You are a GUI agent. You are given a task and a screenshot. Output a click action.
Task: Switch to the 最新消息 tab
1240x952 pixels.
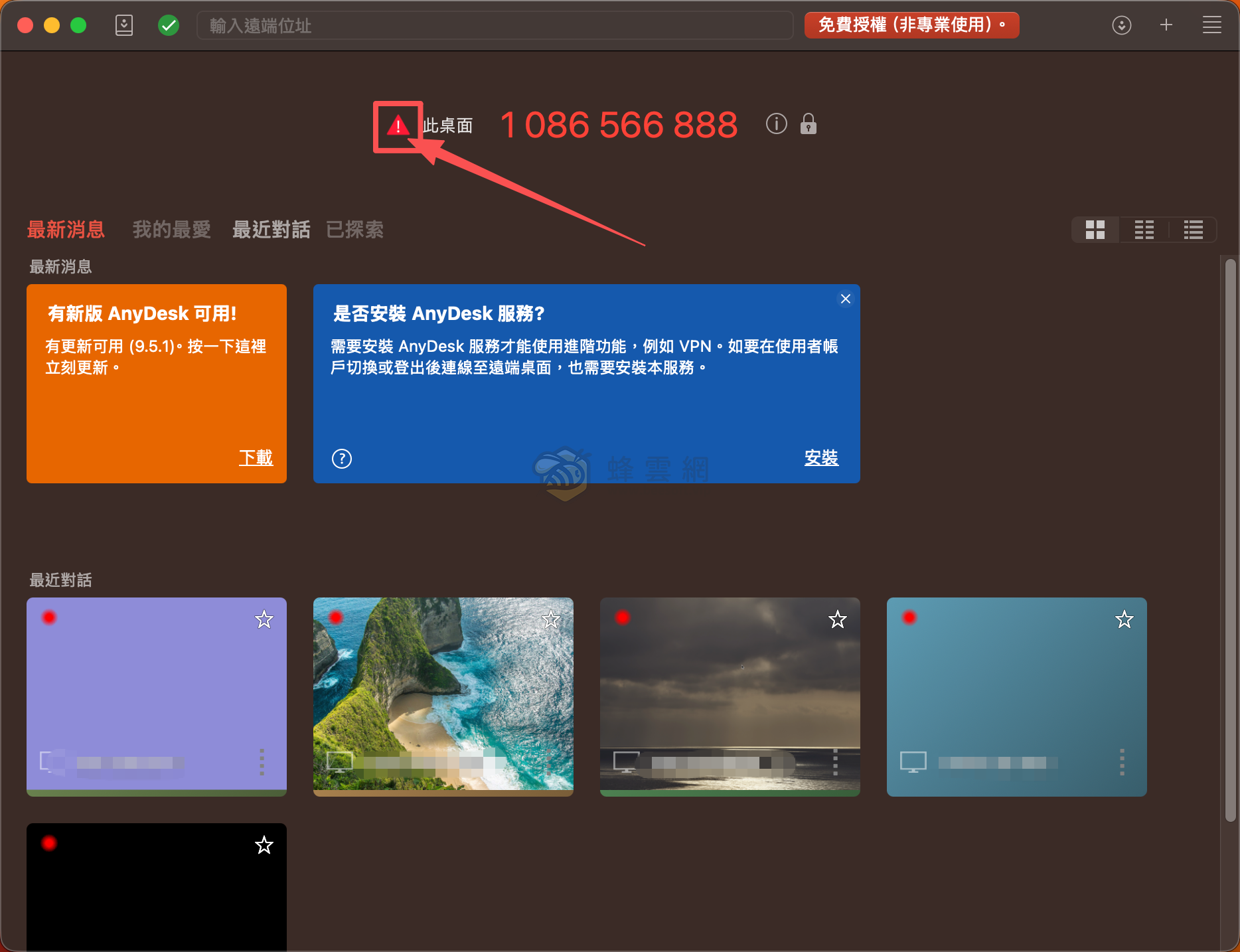(x=66, y=230)
